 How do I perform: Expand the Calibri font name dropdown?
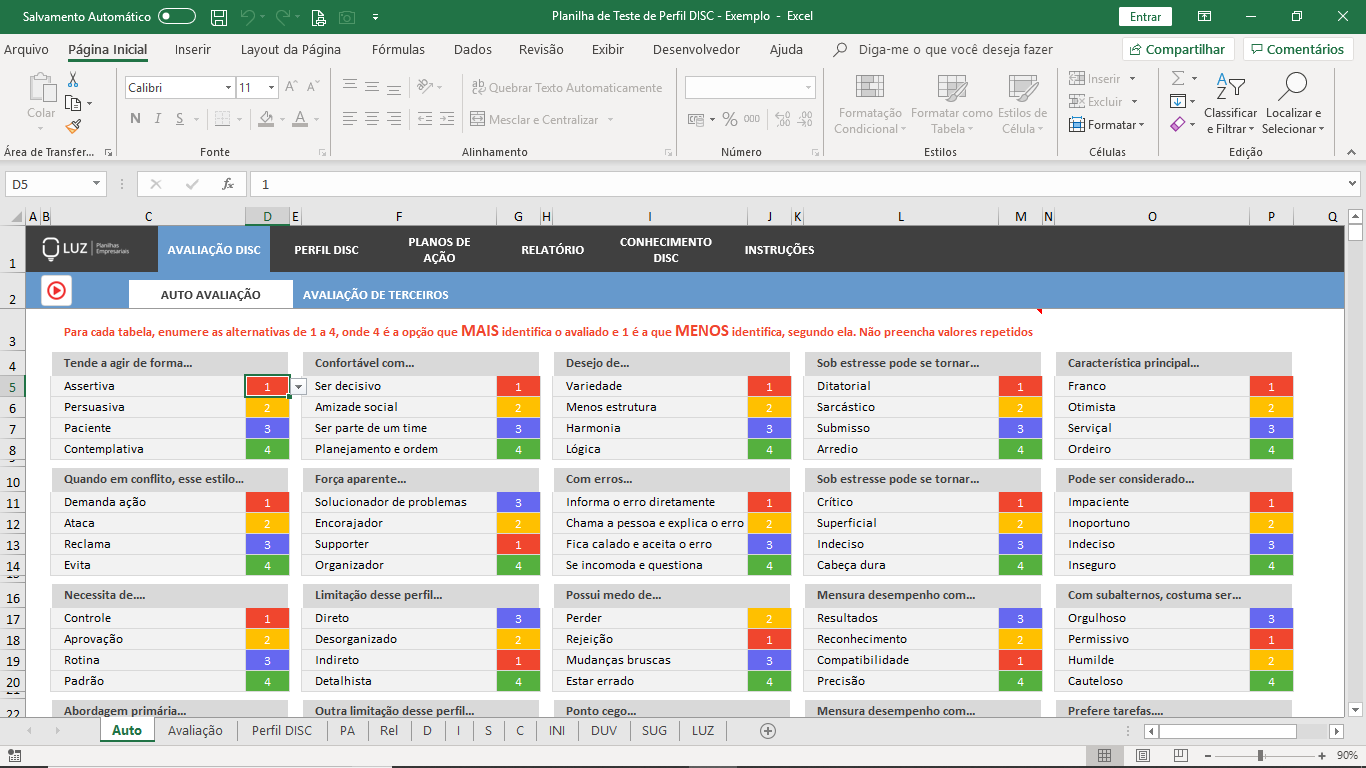click(x=228, y=88)
